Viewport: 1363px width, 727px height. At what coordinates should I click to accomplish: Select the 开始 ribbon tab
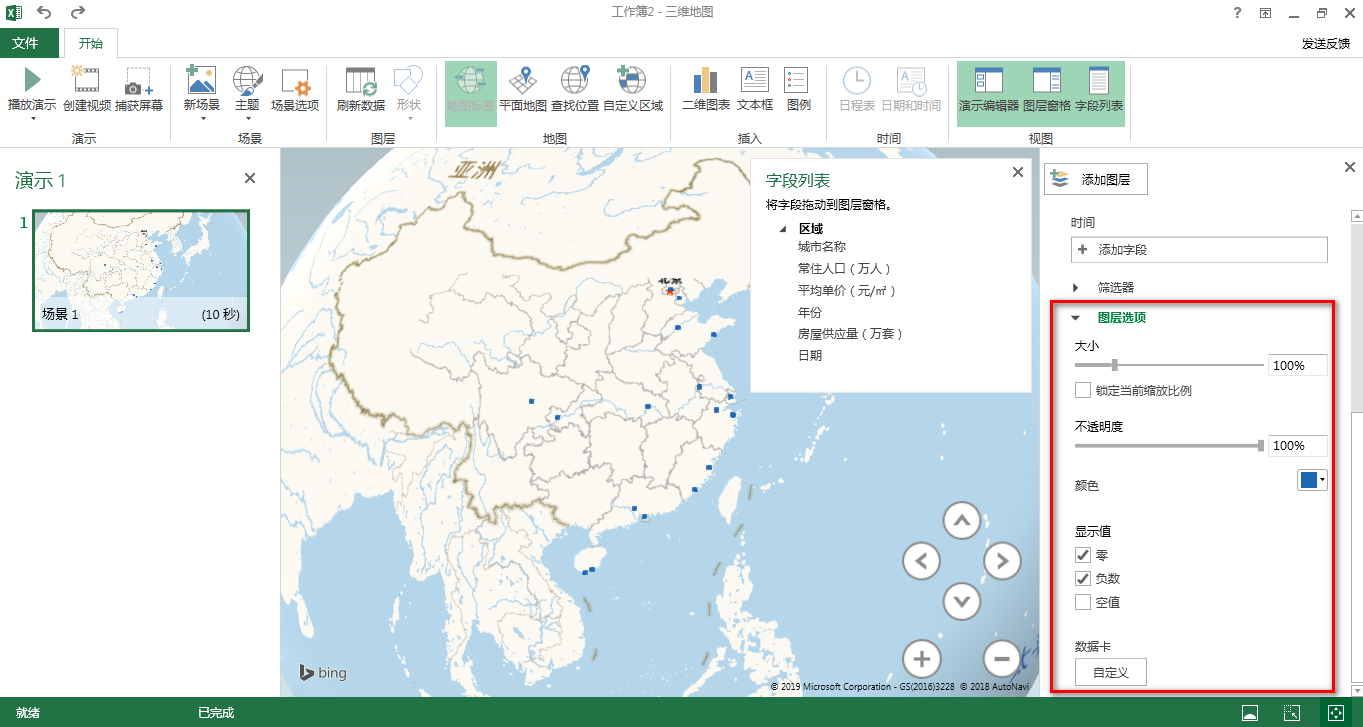(91, 43)
